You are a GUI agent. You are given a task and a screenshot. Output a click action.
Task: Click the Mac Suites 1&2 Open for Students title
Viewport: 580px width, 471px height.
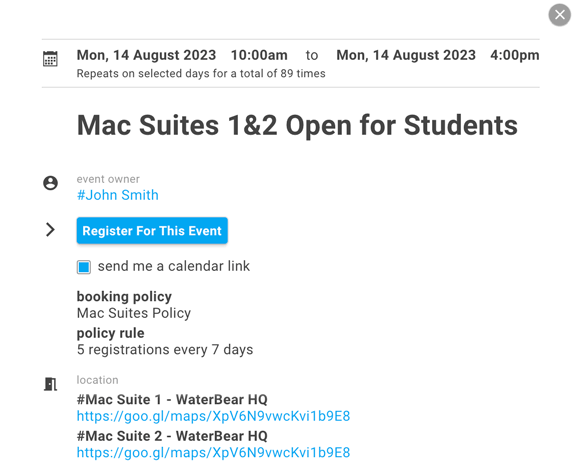[x=297, y=125]
